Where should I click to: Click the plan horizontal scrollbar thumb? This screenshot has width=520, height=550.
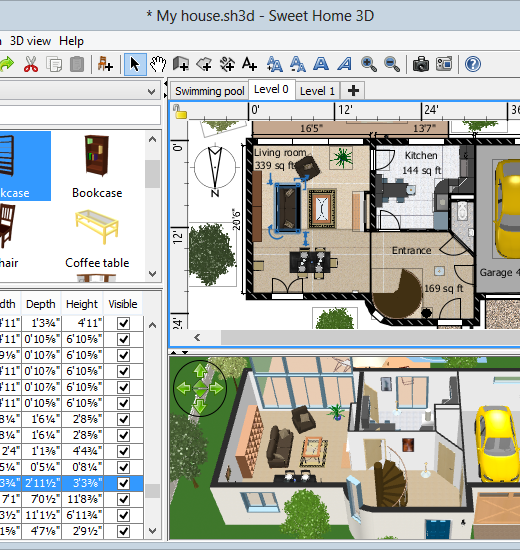coord(370,337)
